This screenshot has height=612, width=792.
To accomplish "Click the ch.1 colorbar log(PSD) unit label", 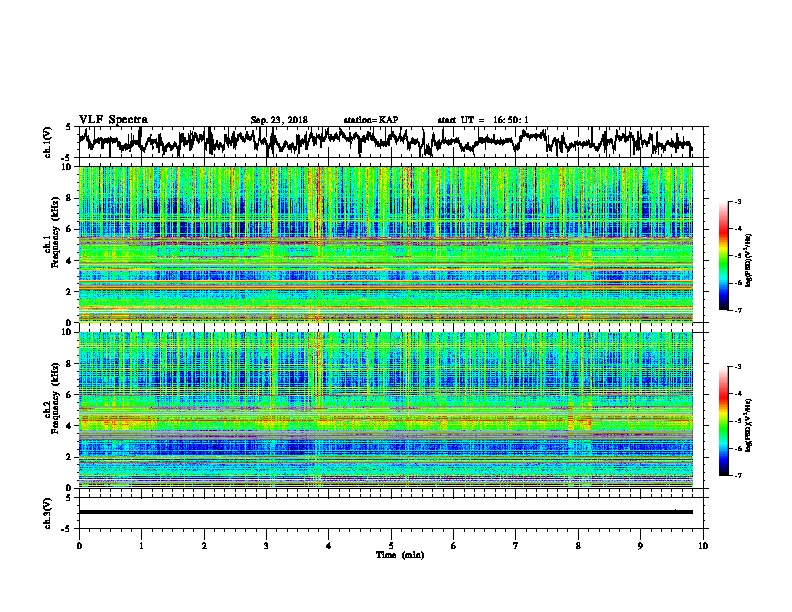I will coord(749,261).
